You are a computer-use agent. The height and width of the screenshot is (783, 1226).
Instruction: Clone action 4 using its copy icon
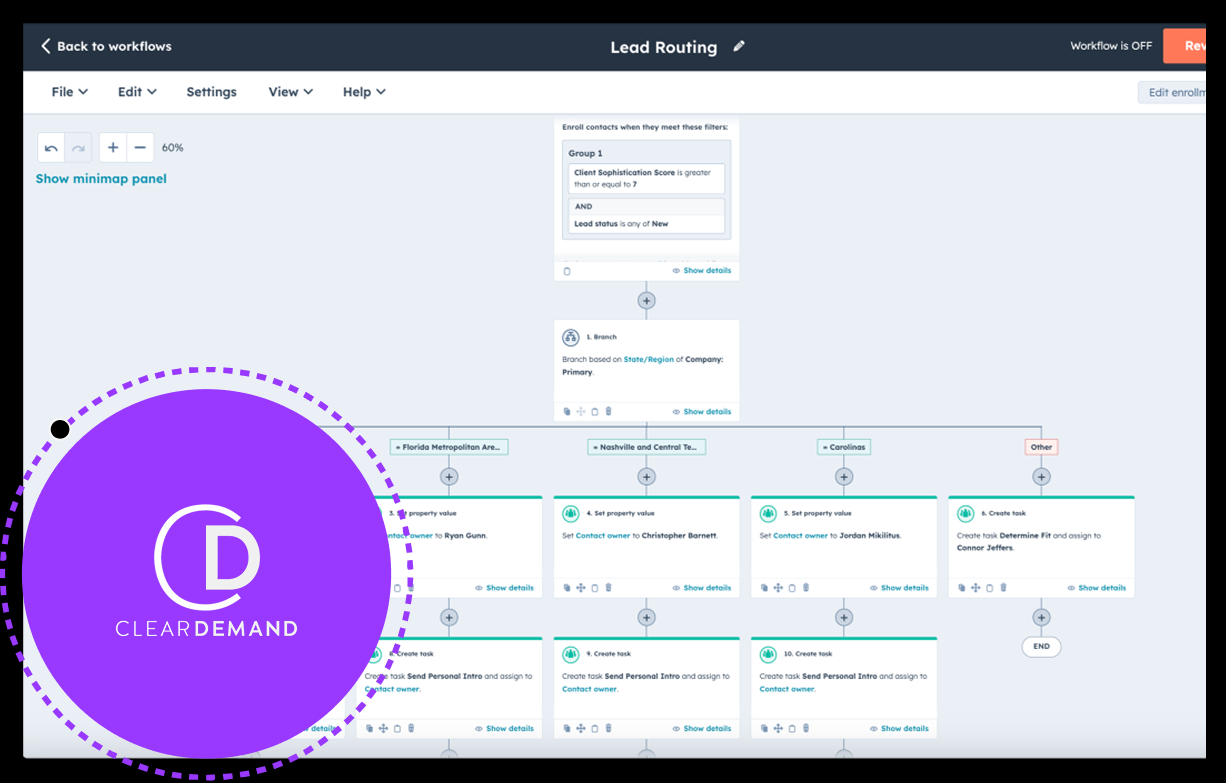tap(565, 588)
